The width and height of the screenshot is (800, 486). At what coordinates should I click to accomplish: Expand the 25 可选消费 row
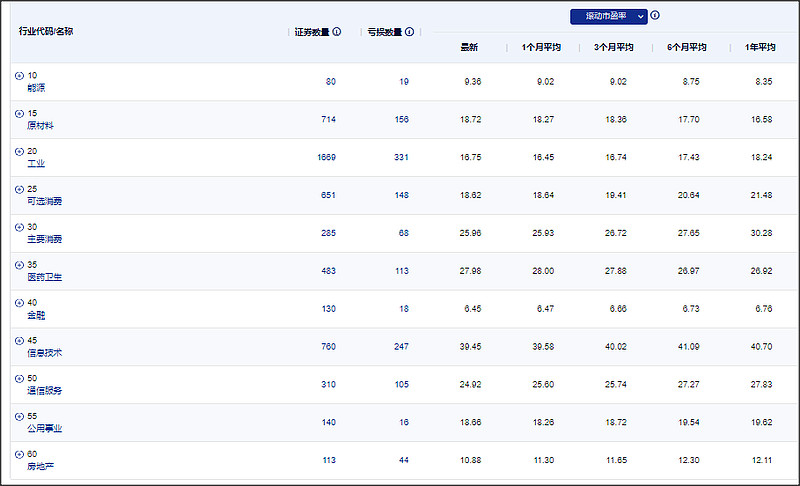[x=19, y=189]
